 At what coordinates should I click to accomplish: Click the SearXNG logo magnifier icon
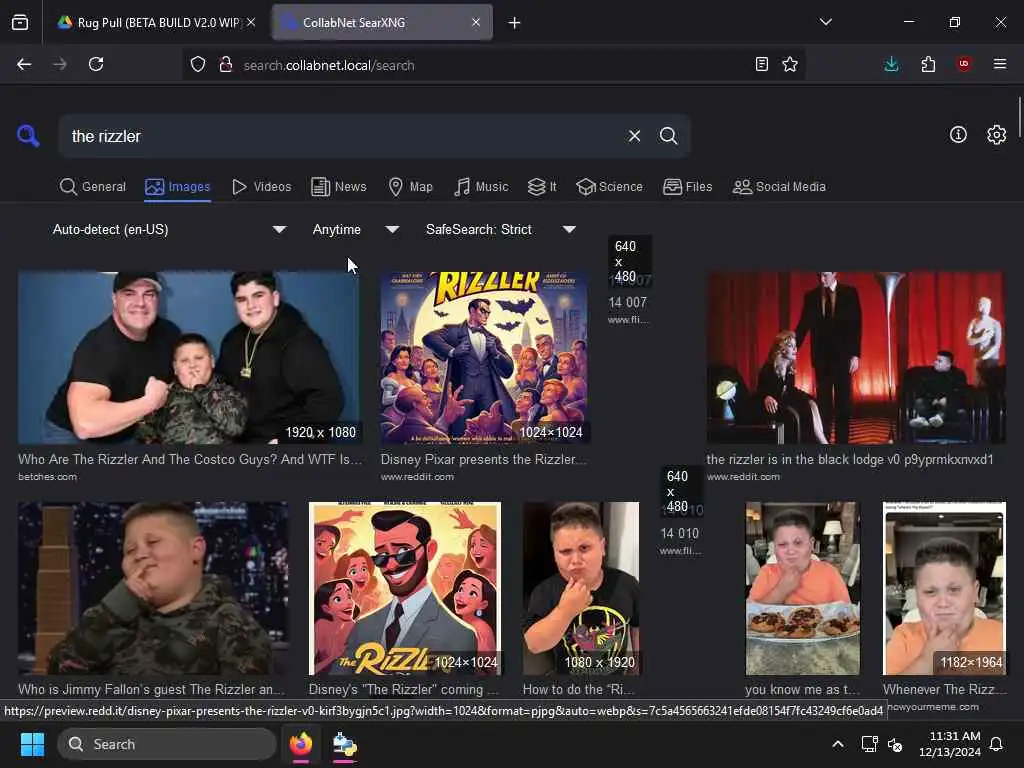tap(28, 136)
